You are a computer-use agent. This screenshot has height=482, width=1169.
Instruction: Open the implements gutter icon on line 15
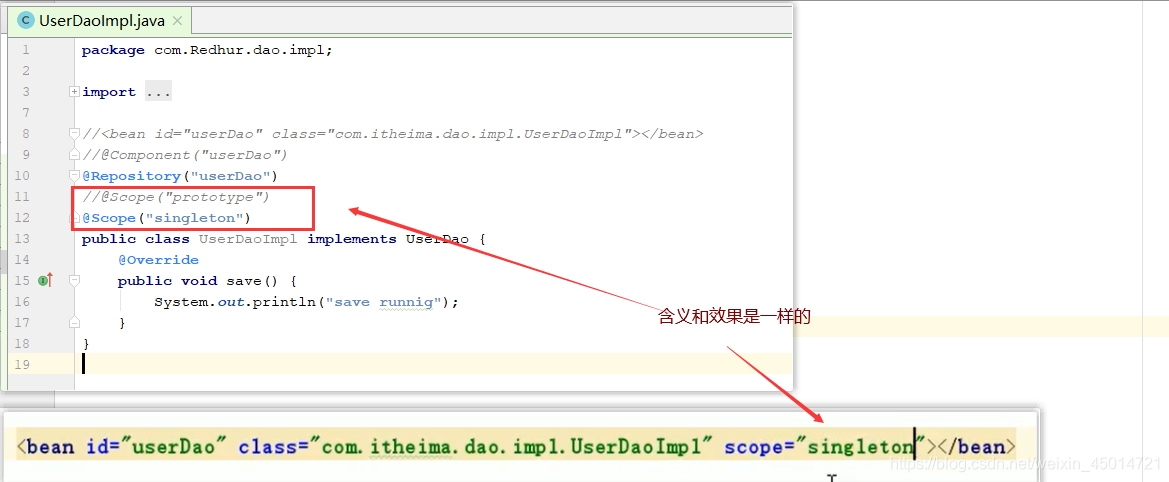[x=45, y=280]
